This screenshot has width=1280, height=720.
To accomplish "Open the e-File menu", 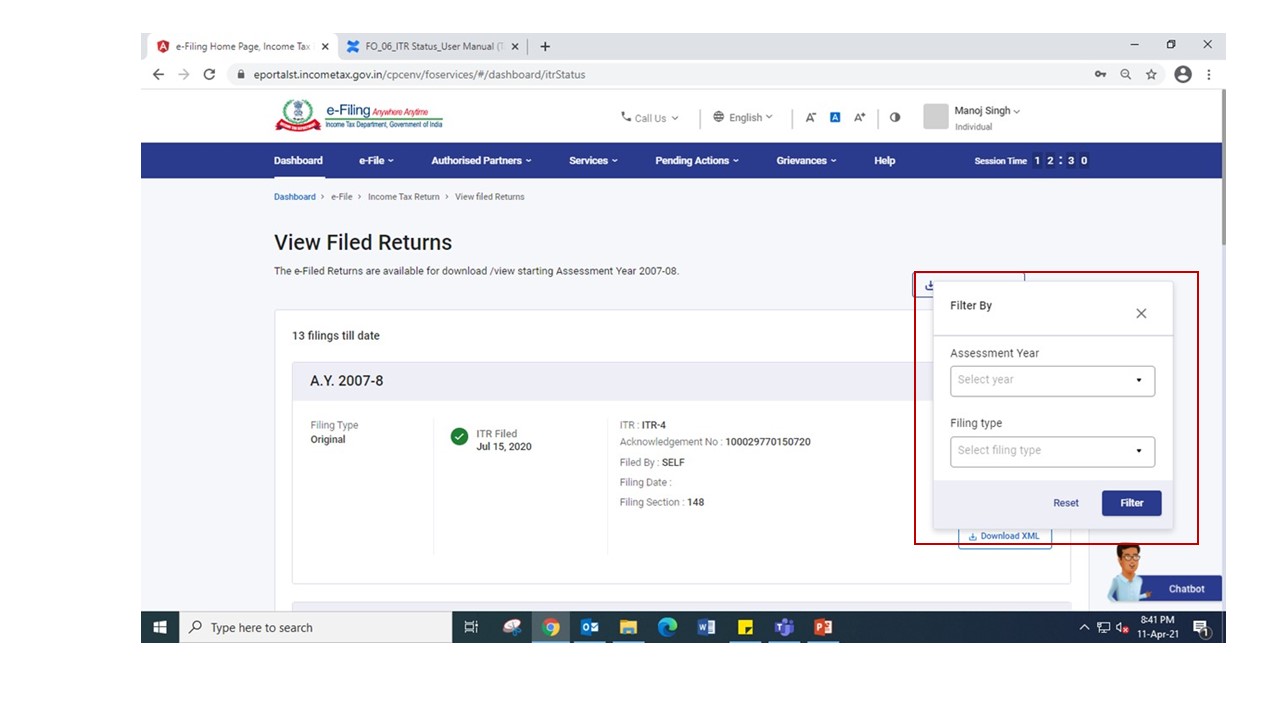I will [x=376, y=160].
